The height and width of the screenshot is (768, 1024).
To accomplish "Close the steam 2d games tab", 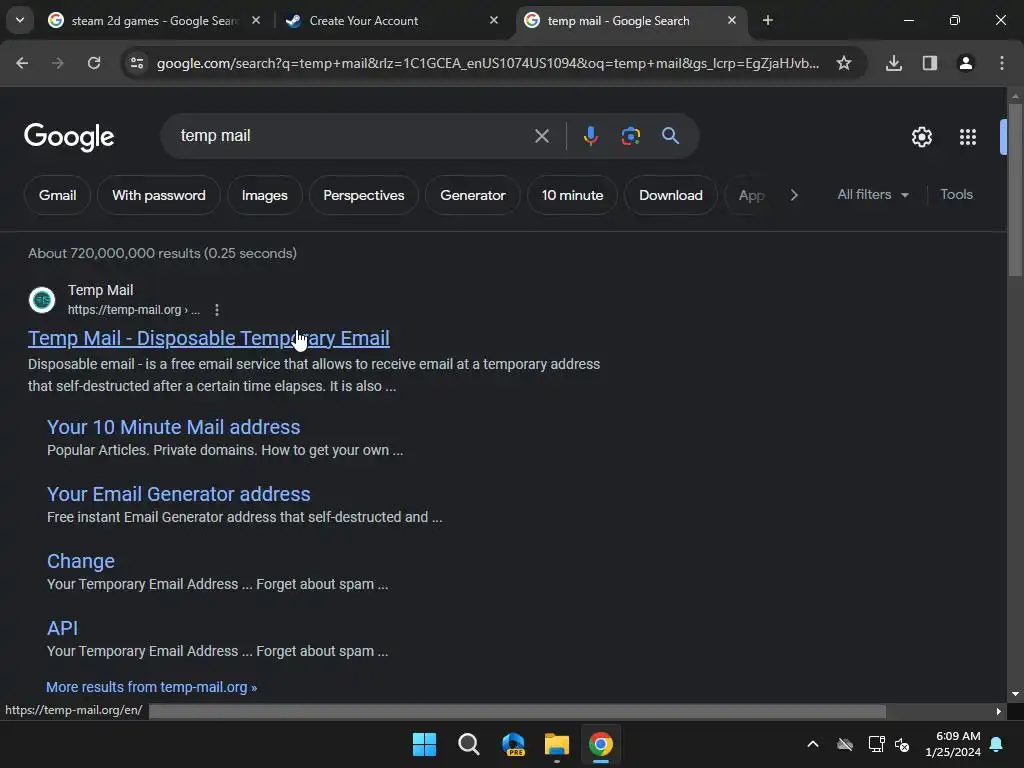I will (256, 20).
